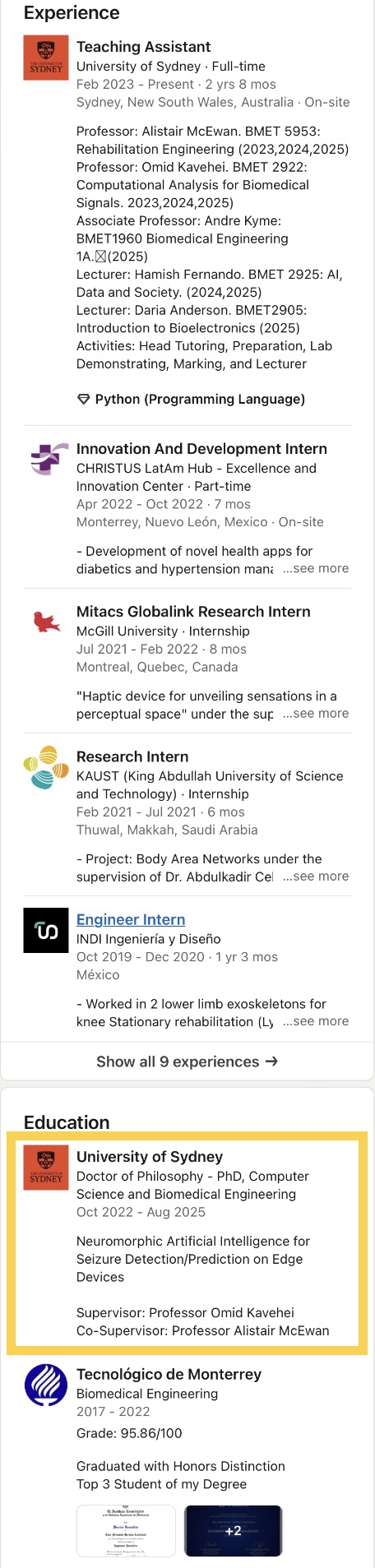Click the Tecnológico de Monterrey logo
Viewport: 375px width, 1568px height.
[x=46, y=1385]
